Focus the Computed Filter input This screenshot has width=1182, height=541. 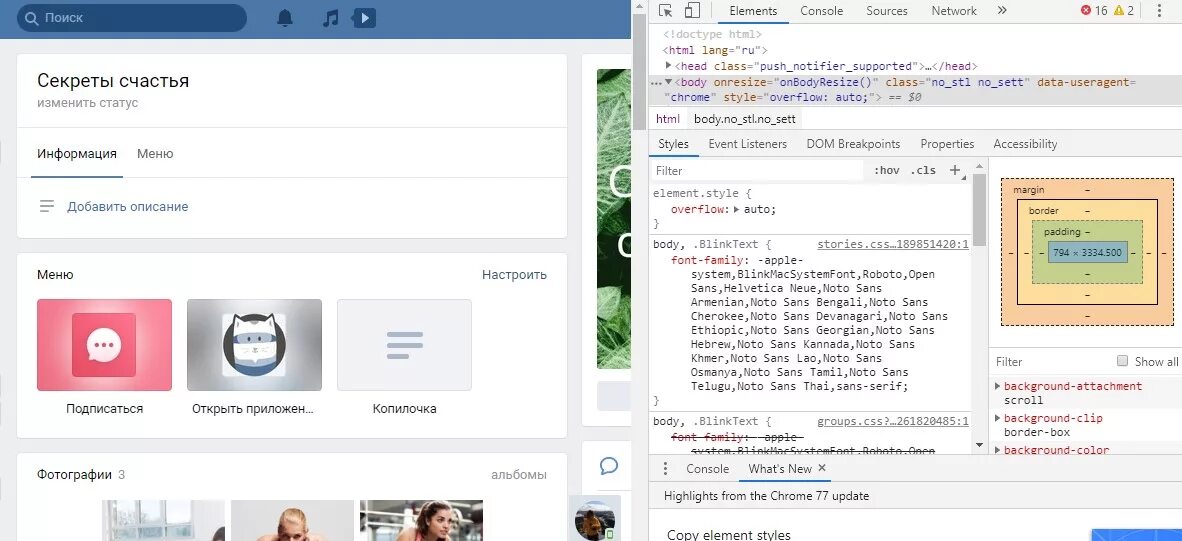click(x=1052, y=361)
